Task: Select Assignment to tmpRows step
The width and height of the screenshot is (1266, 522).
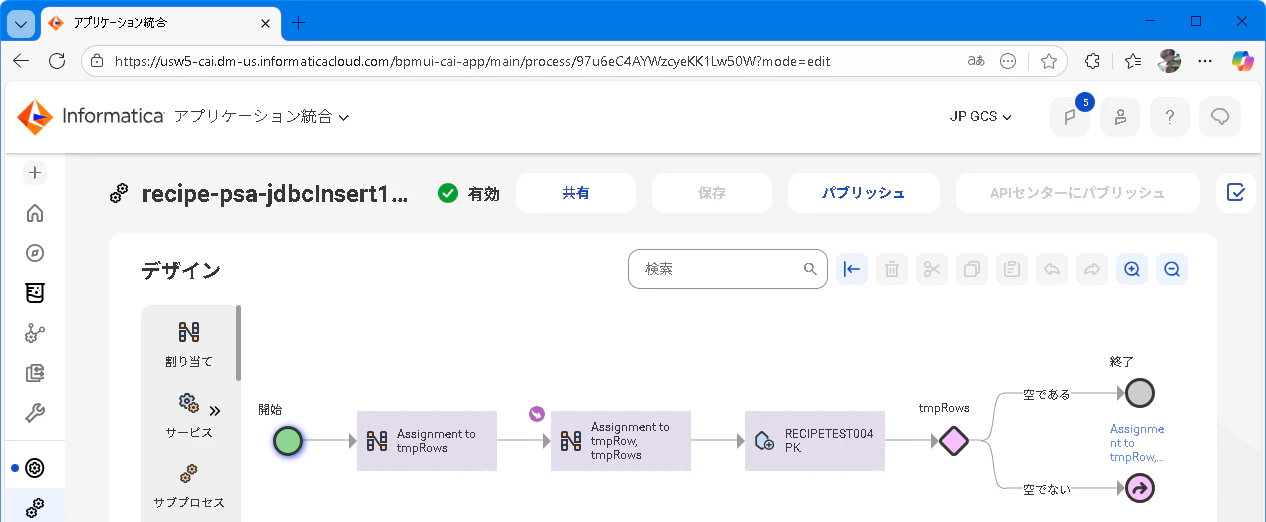Action: pos(427,441)
